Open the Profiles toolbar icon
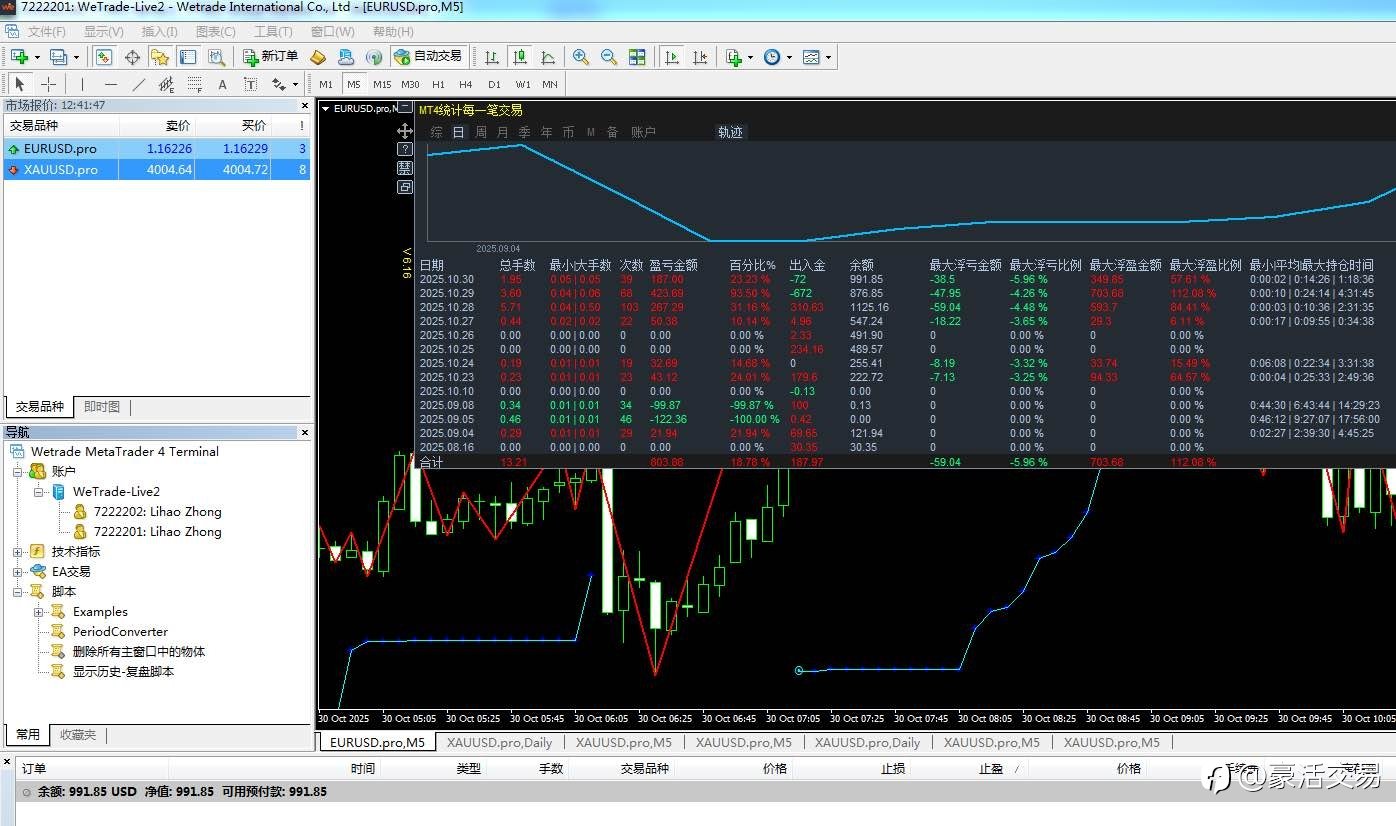The image size is (1396, 826). point(59,57)
